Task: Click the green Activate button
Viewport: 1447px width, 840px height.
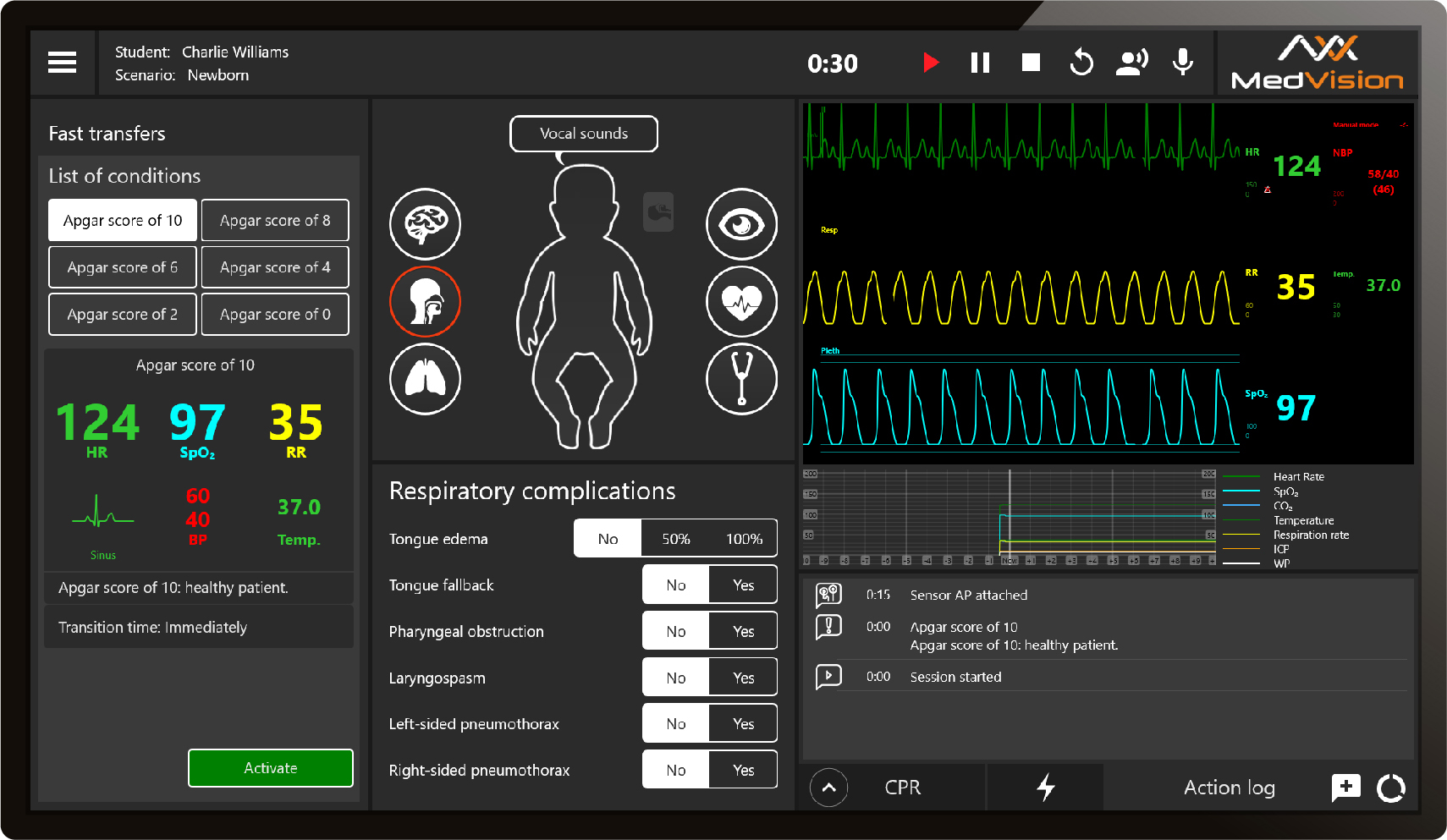Action: (x=270, y=768)
